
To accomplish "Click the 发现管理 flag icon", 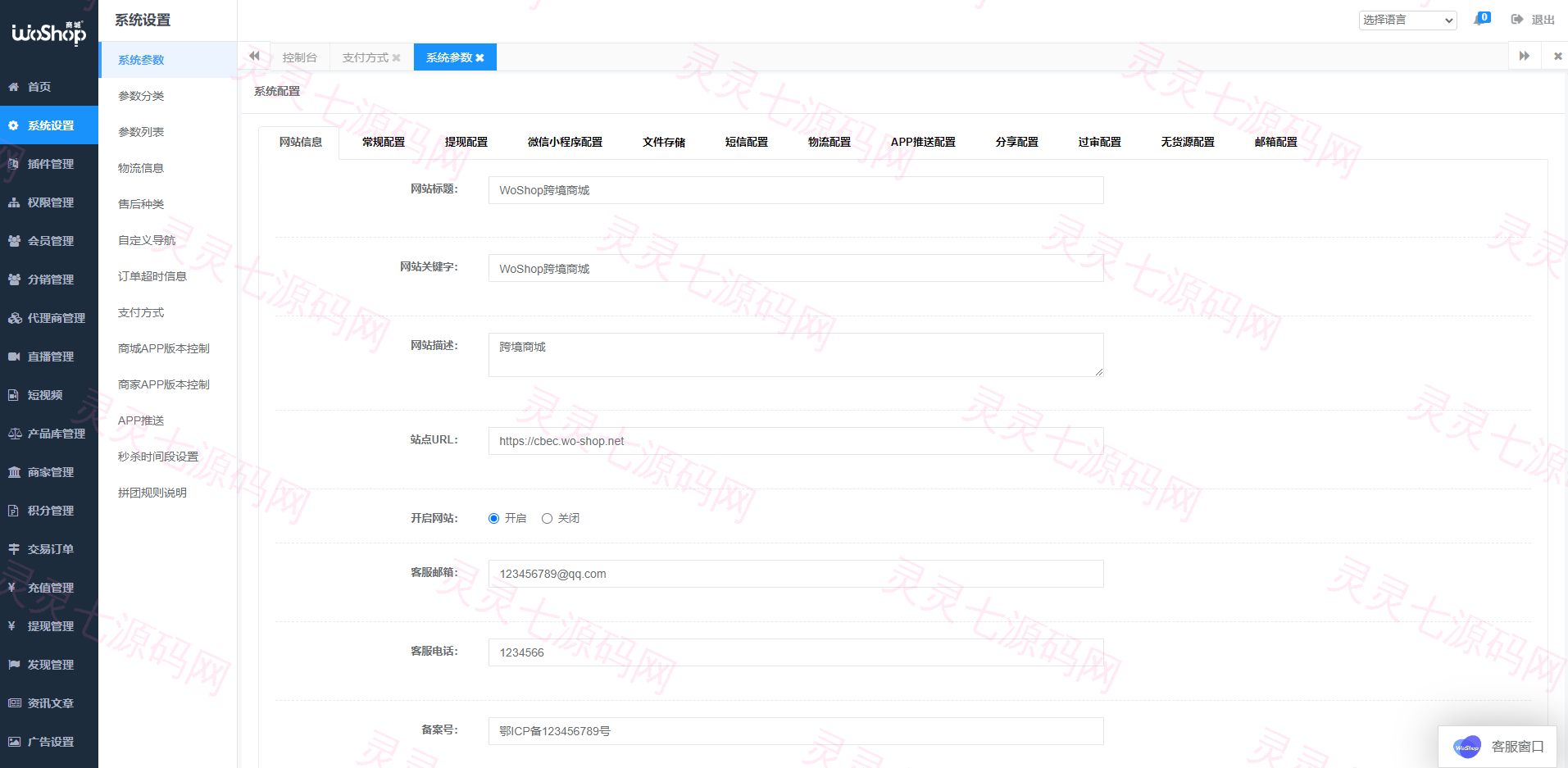I will pyautogui.click(x=14, y=665).
